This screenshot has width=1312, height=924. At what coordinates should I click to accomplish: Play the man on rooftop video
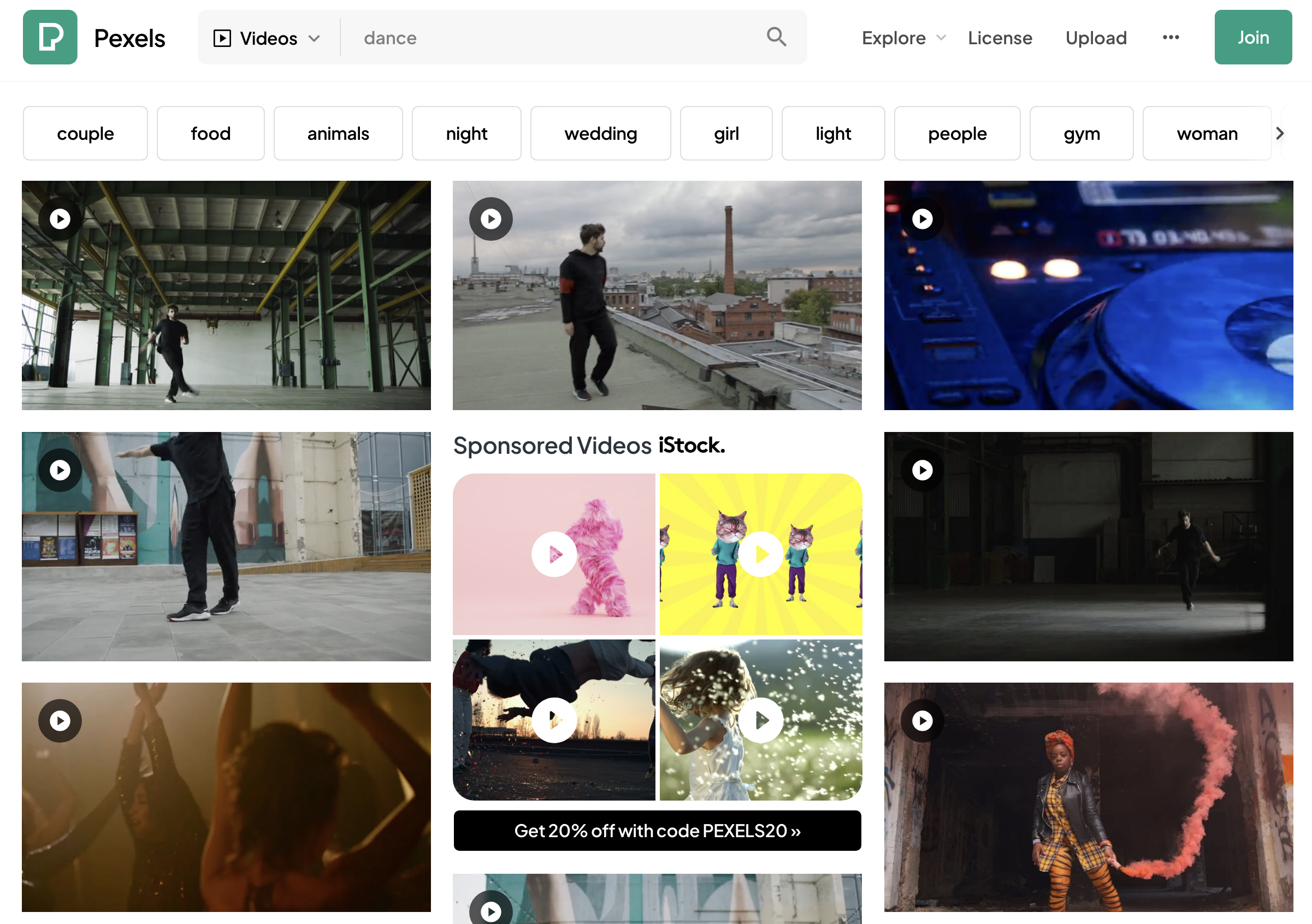point(490,219)
